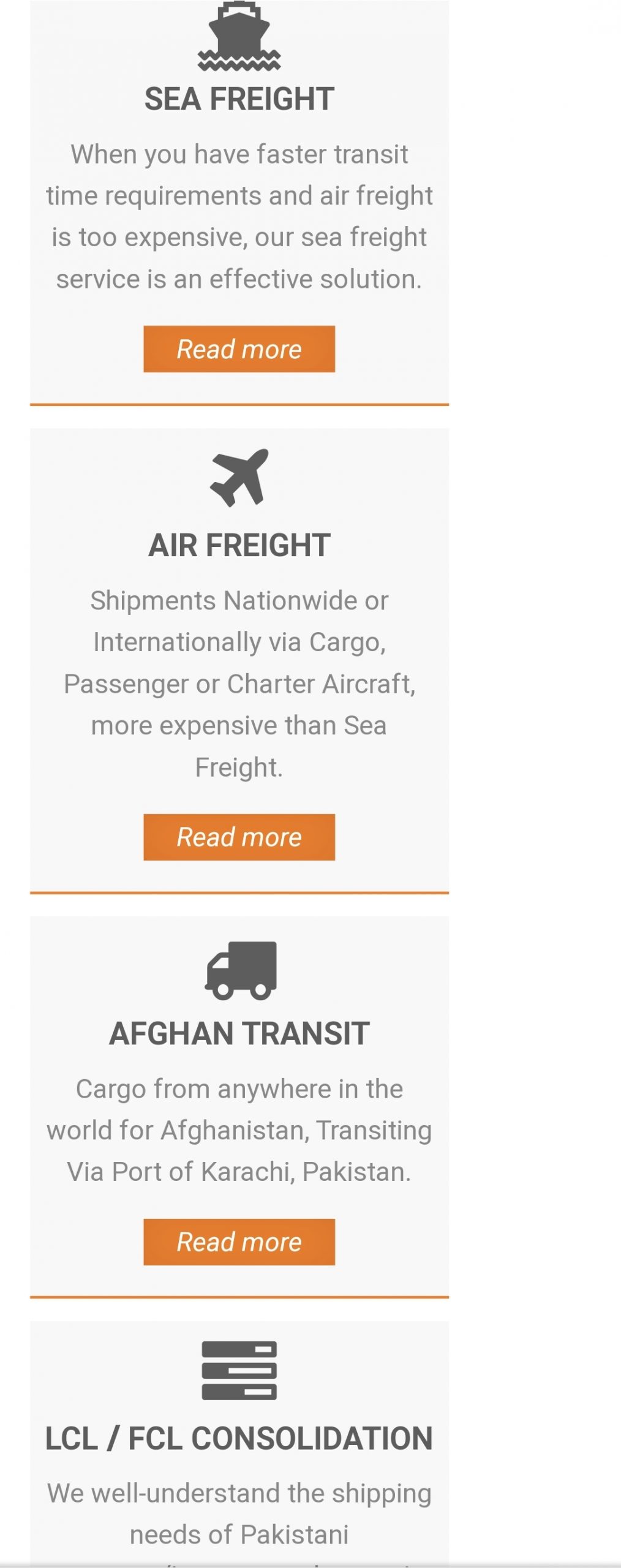
Task: Select the SEA FREIGHT heading
Action: (239, 99)
